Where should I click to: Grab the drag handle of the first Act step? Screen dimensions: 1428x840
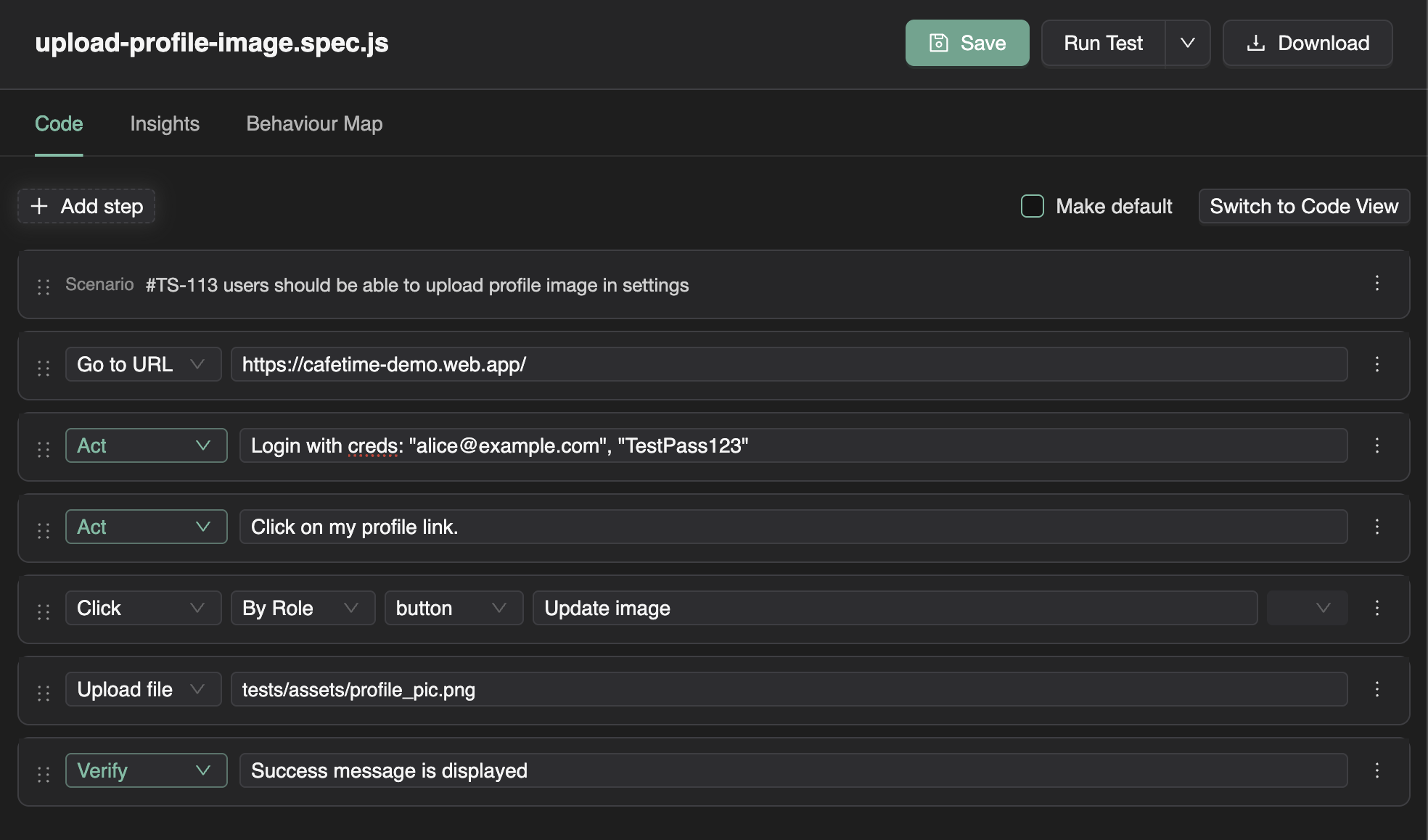pos(43,446)
